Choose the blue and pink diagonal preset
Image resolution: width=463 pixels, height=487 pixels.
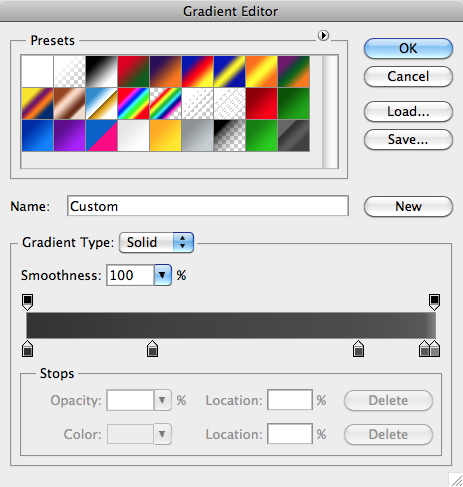[101, 136]
